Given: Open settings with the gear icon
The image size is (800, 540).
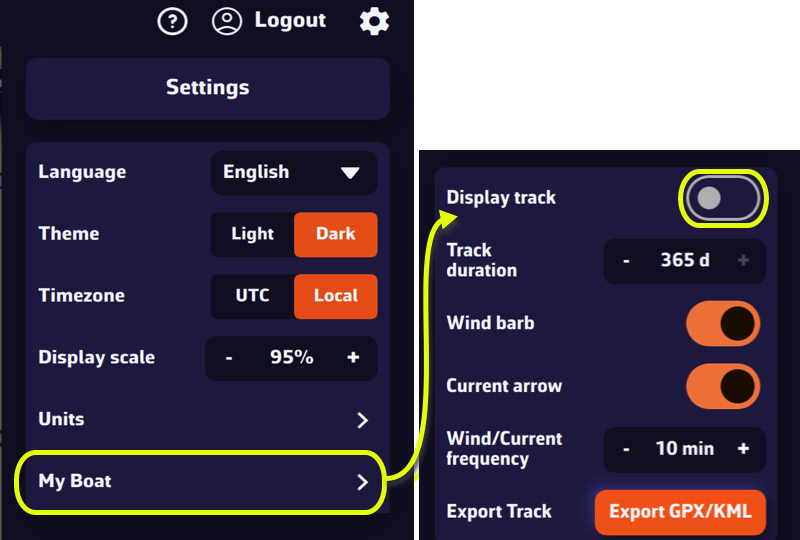Looking at the screenshot, I should 374,21.
